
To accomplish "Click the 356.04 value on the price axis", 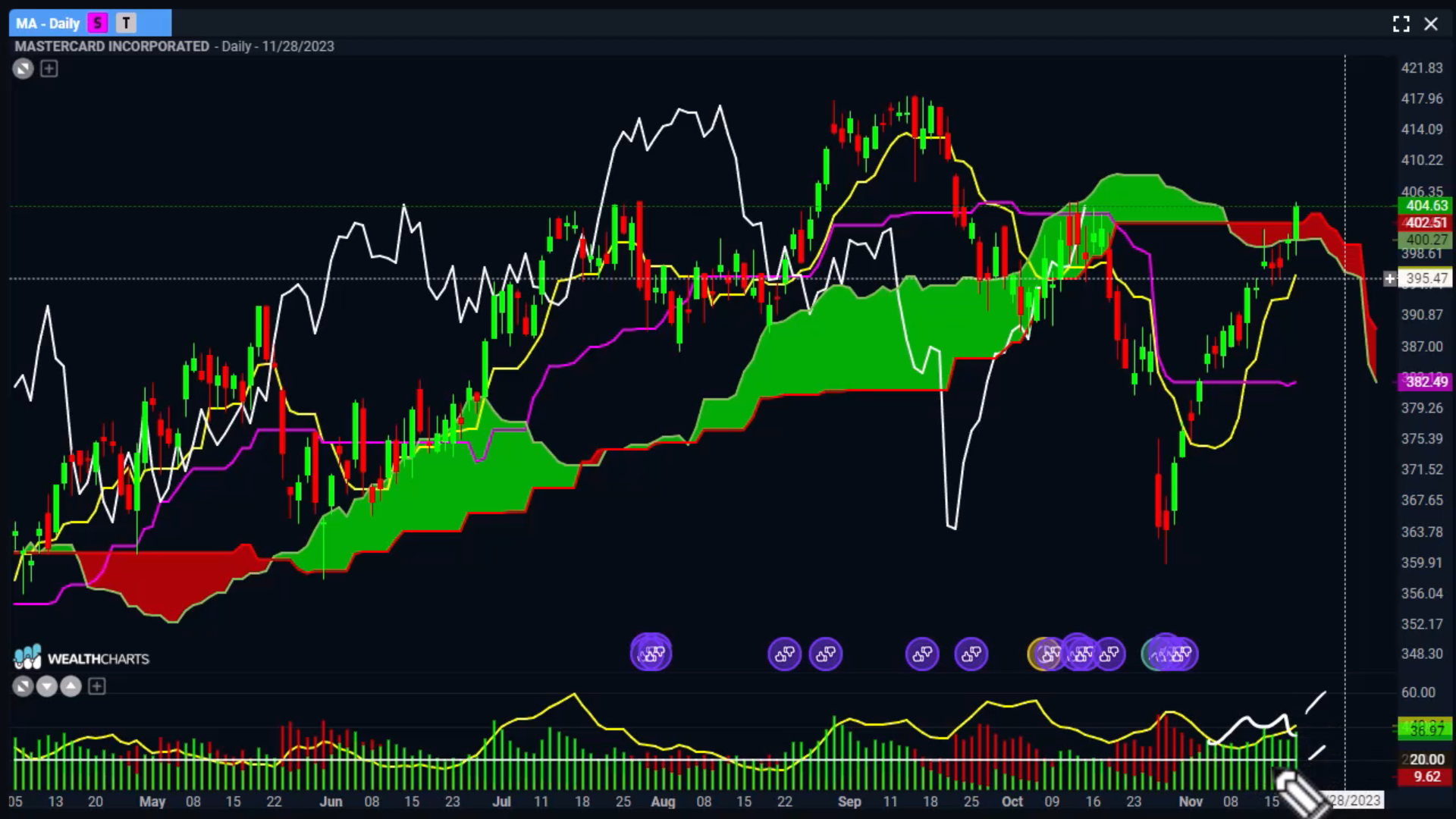I will tap(1422, 593).
